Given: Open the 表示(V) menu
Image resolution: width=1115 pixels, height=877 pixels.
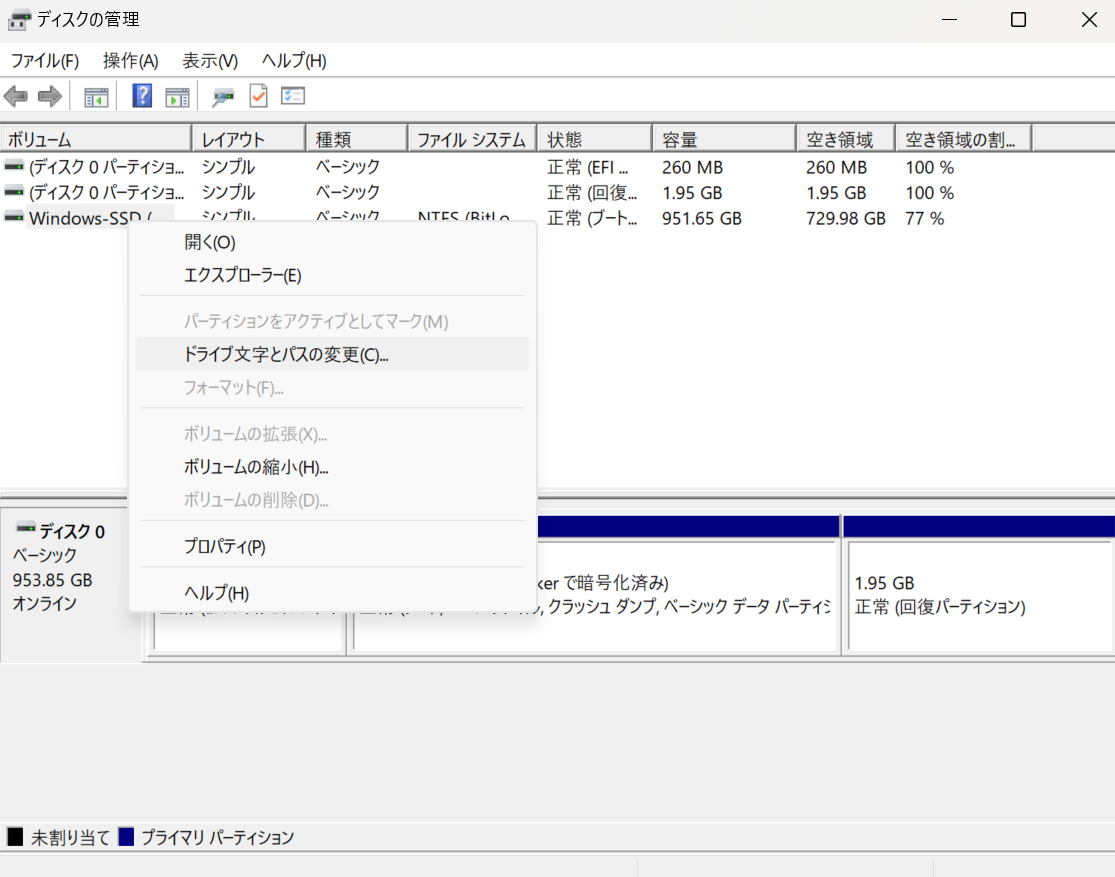Looking at the screenshot, I should point(210,60).
